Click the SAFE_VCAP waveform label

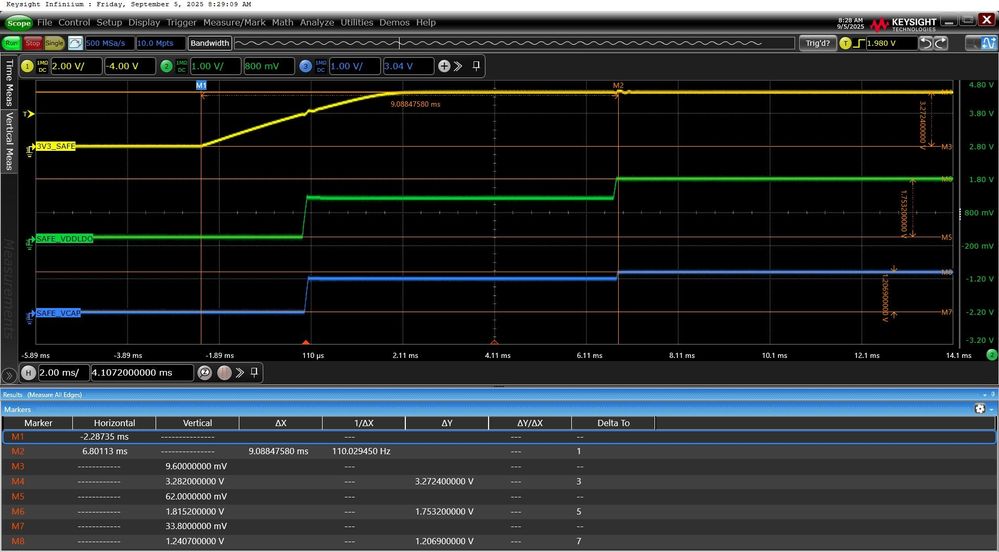[x=58, y=313]
